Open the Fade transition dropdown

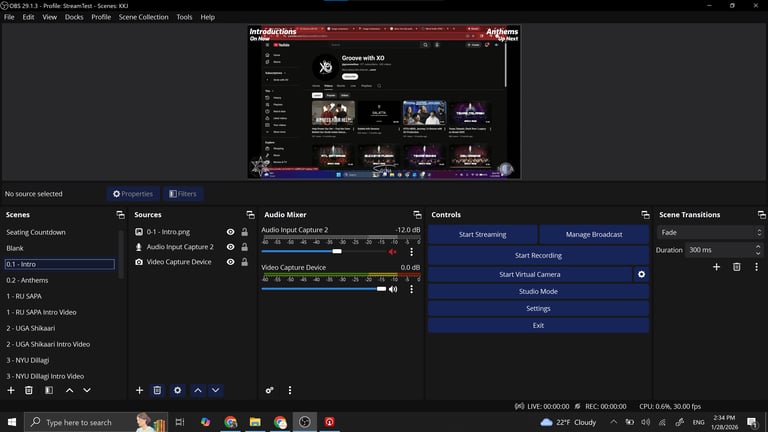coord(710,233)
